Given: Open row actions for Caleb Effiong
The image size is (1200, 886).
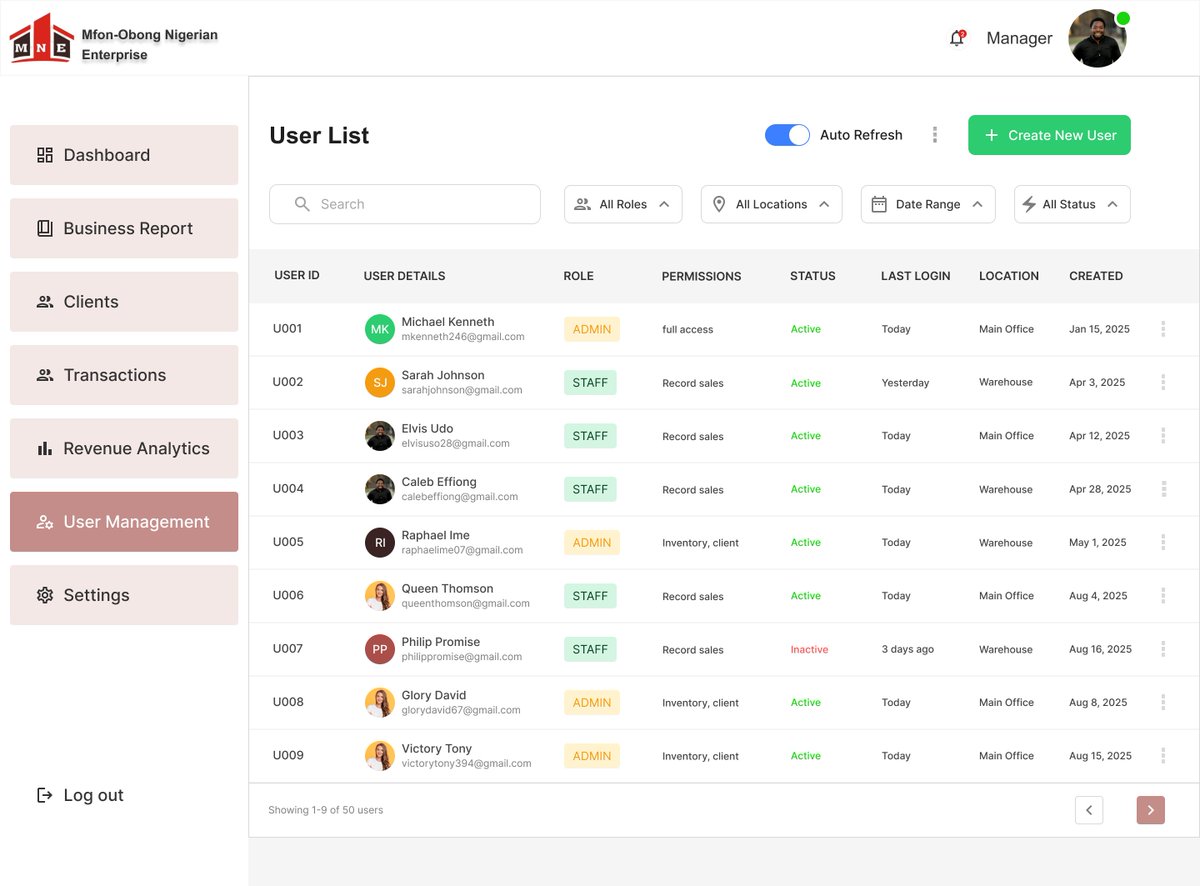Looking at the screenshot, I should click(x=1163, y=489).
